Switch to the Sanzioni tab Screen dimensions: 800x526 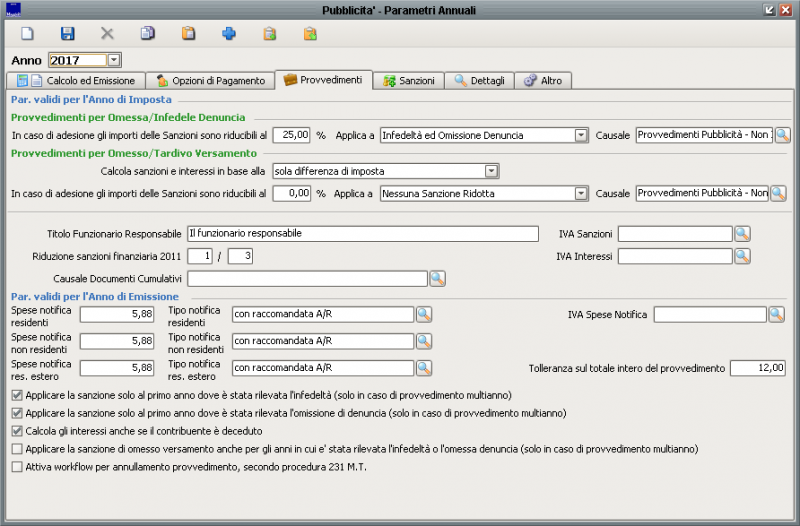409,80
